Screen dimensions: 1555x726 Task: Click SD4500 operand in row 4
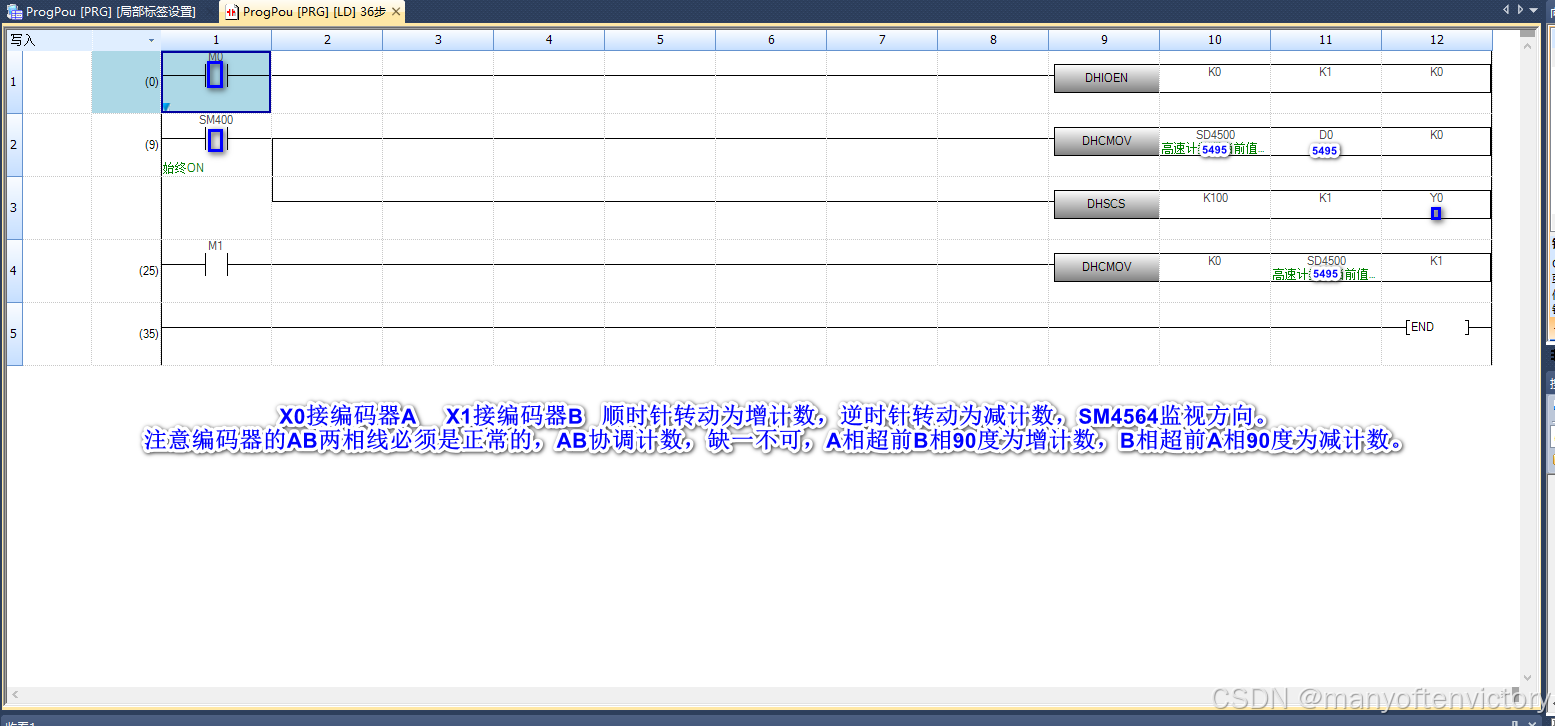(x=1326, y=261)
